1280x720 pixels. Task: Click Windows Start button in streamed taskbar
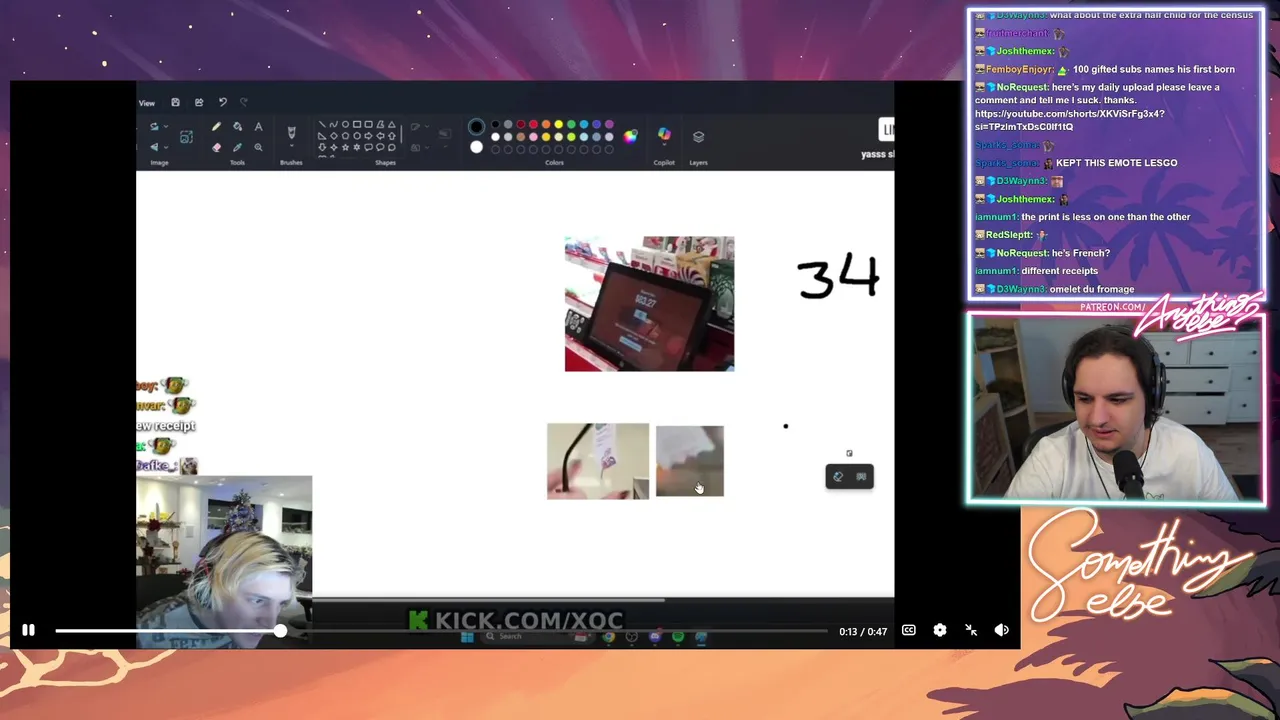tap(467, 636)
